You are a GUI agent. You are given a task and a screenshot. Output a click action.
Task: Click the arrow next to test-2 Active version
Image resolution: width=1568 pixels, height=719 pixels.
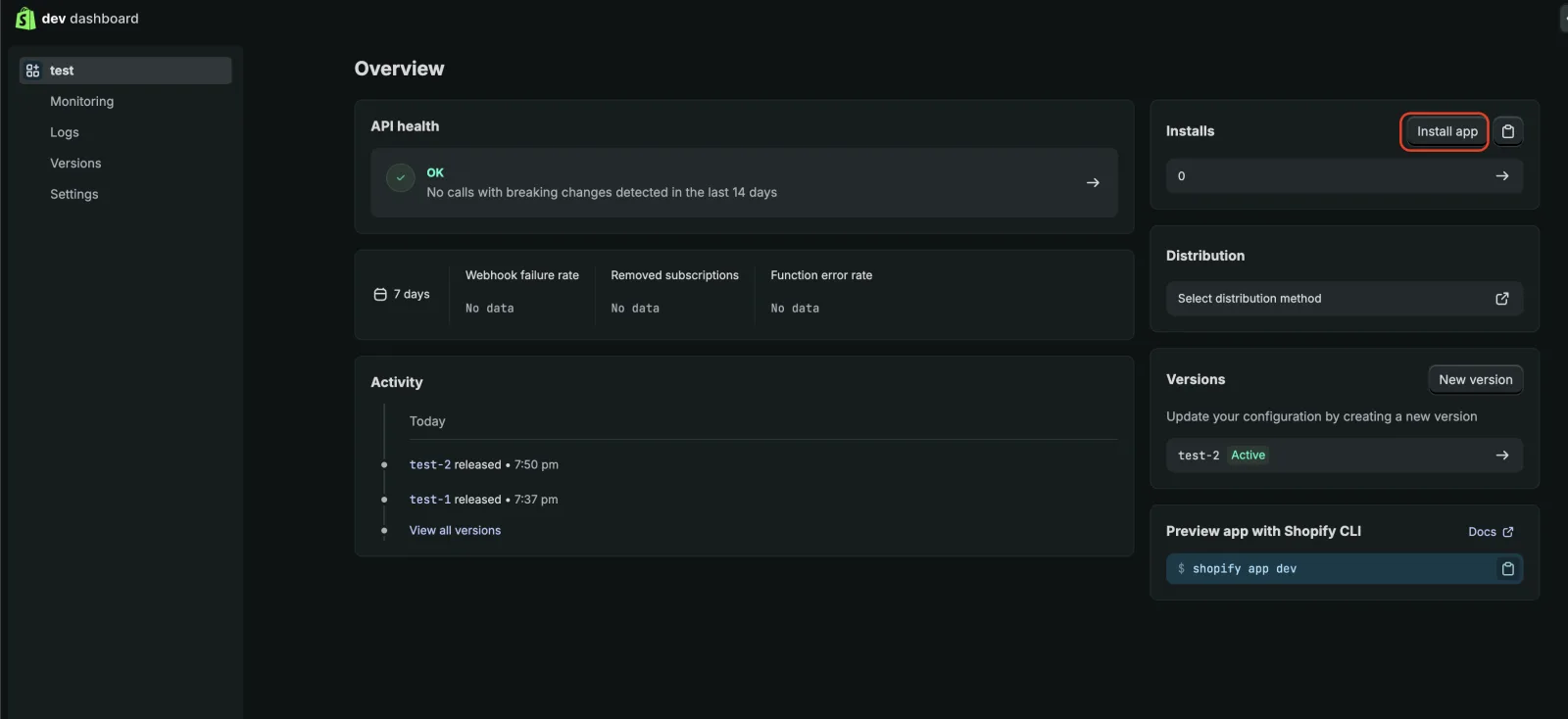coord(1502,455)
